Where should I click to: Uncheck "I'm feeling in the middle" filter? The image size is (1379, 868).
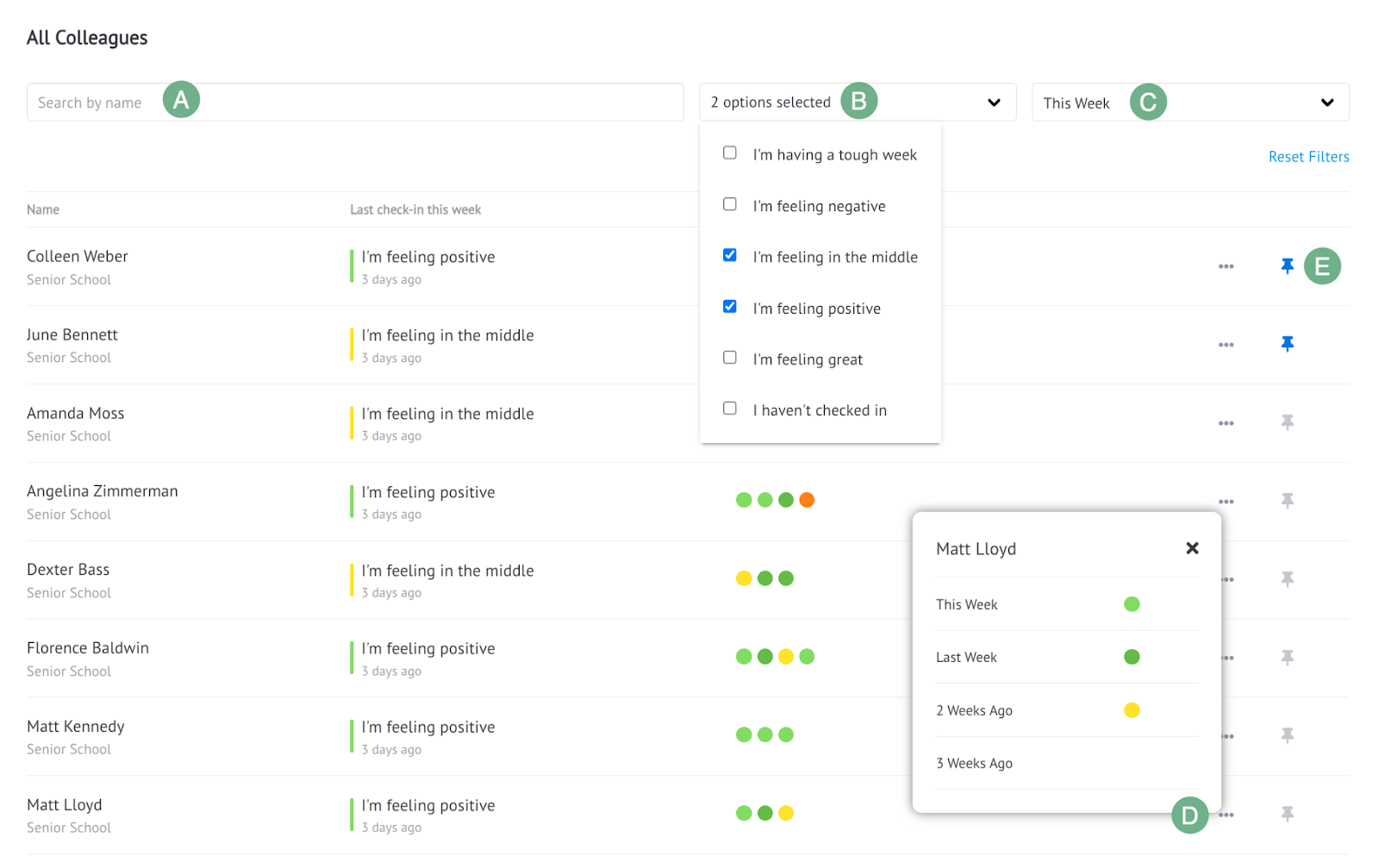point(730,255)
